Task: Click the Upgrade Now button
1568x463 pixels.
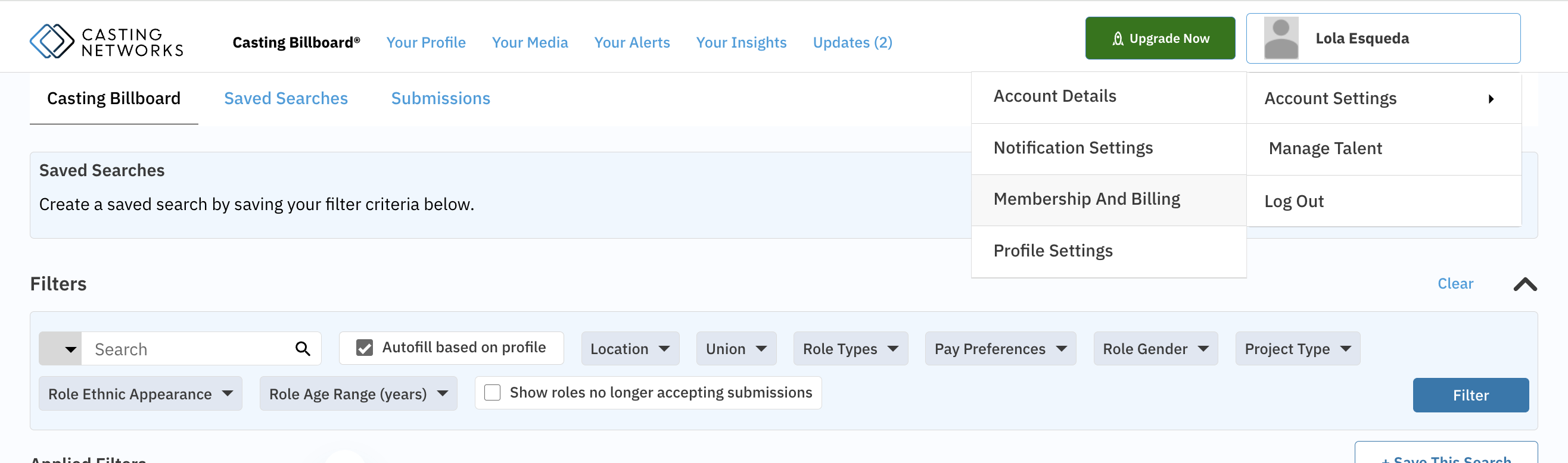Action: (x=1159, y=38)
